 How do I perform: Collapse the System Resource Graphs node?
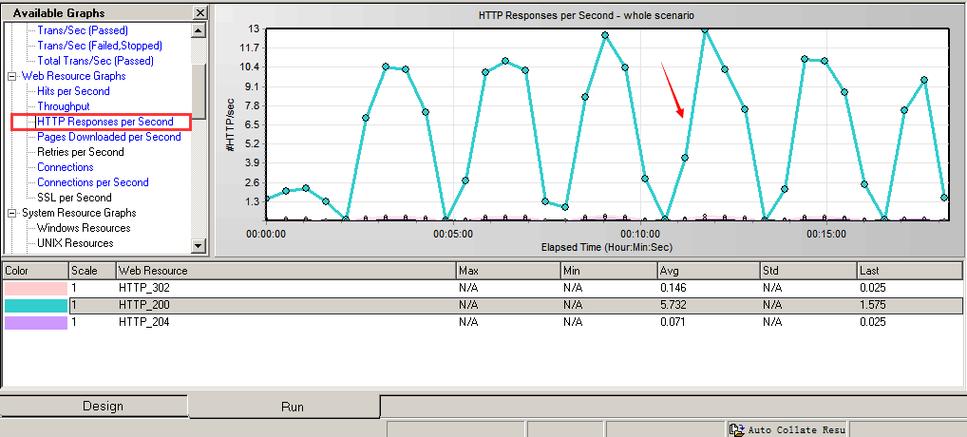coord(12,213)
